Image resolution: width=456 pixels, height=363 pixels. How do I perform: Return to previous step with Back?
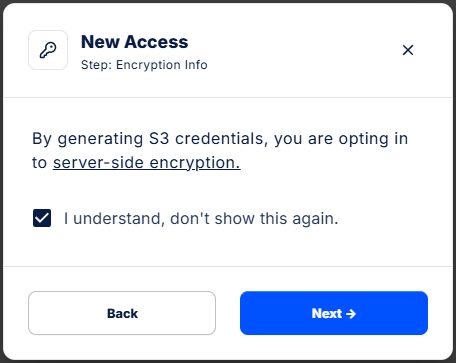tap(122, 313)
